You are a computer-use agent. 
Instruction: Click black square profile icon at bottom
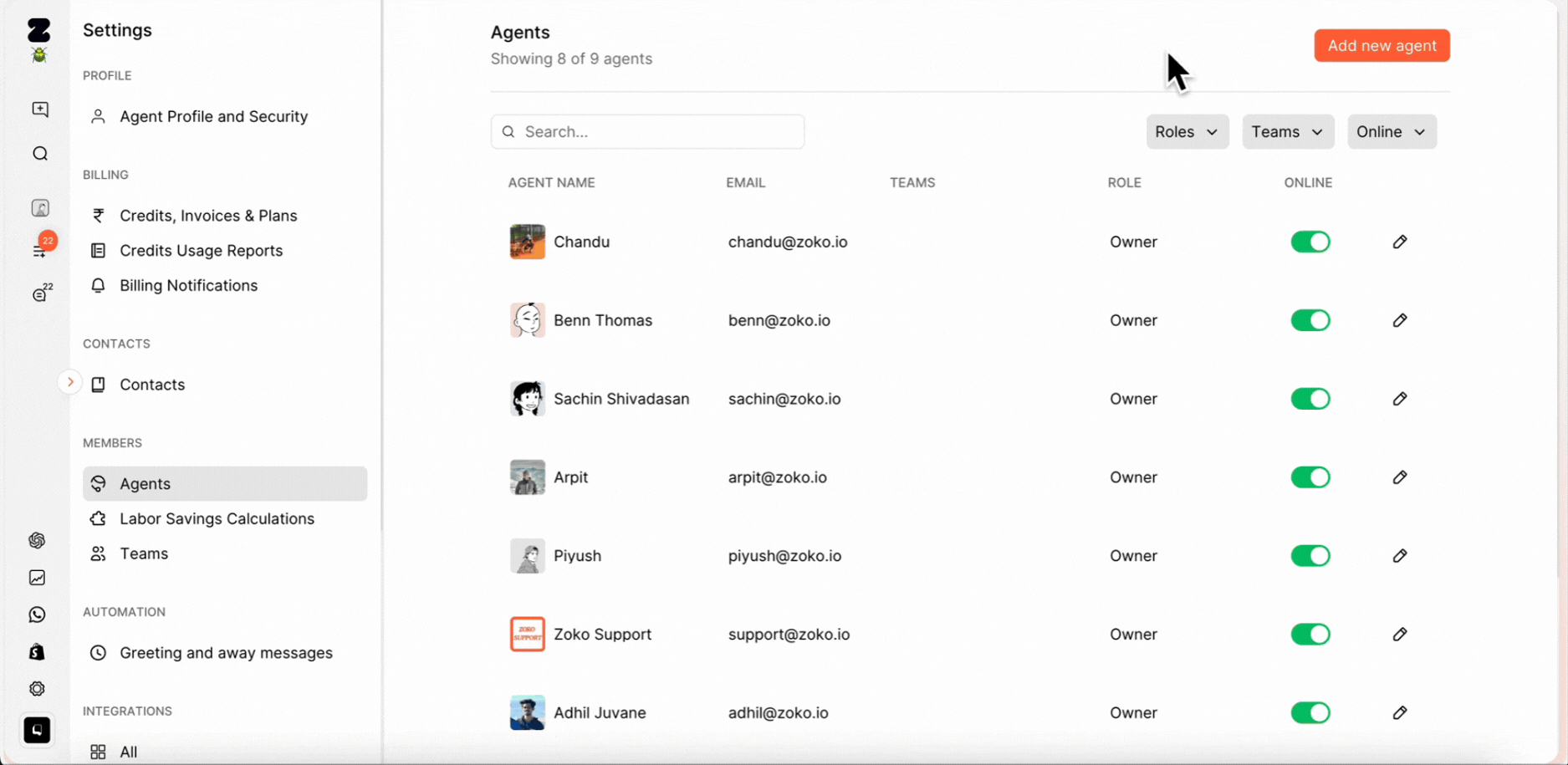pyautogui.click(x=37, y=730)
